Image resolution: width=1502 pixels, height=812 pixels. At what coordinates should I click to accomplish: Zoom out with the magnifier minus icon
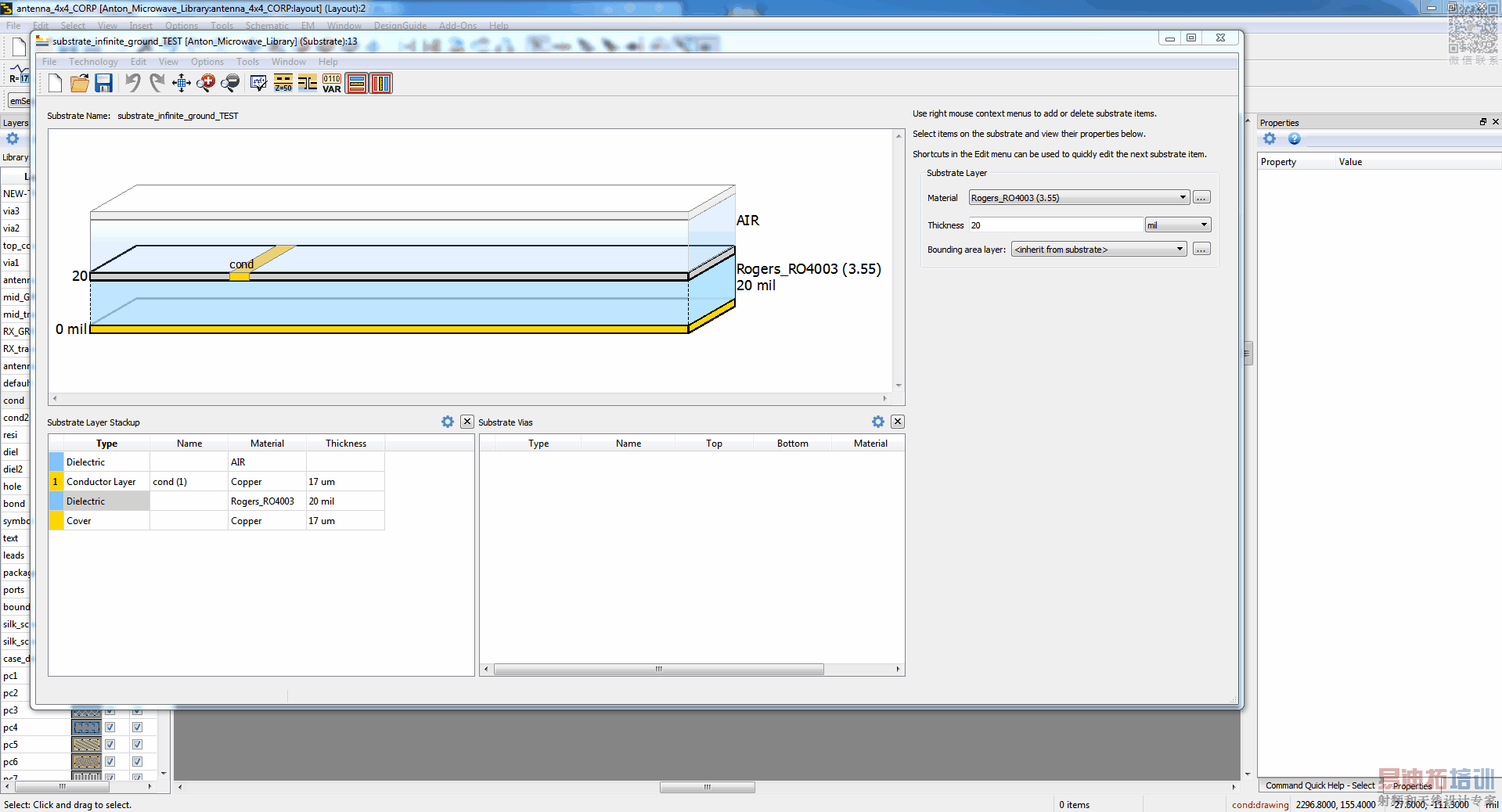tap(230, 83)
